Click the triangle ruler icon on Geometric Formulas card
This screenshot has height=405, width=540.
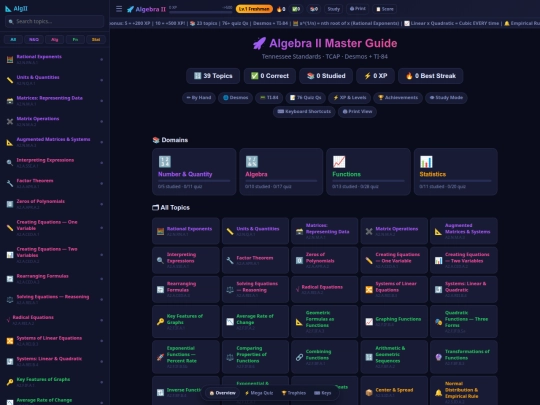click(299, 322)
